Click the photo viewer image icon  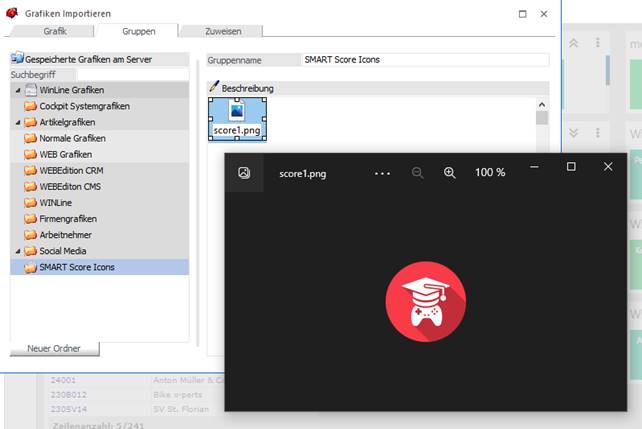point(244,172)
